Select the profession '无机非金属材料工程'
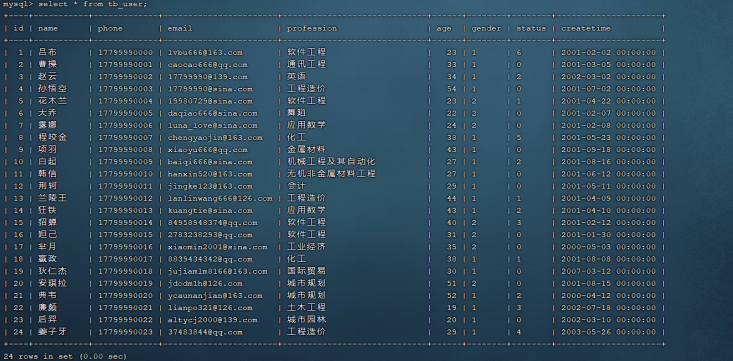Screen dimensions: 733x361 [x=331, y=174]
